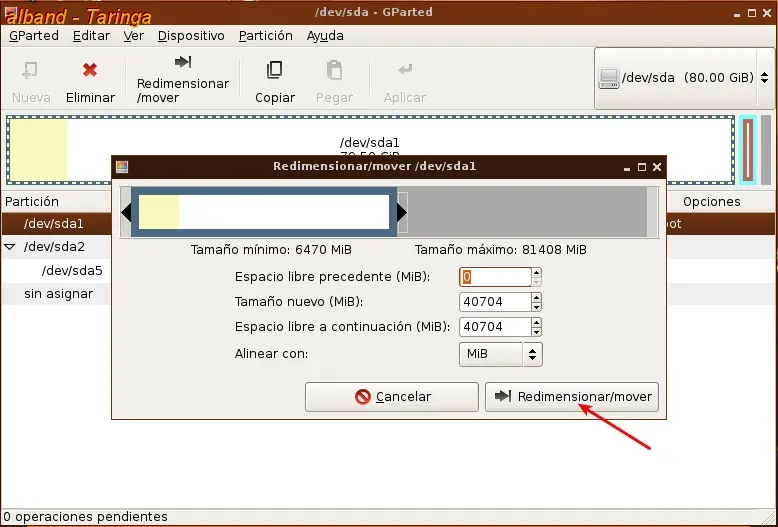778x527 pixels.
Task: Open the Ayuda menu
Action: [x=325, y=36]
